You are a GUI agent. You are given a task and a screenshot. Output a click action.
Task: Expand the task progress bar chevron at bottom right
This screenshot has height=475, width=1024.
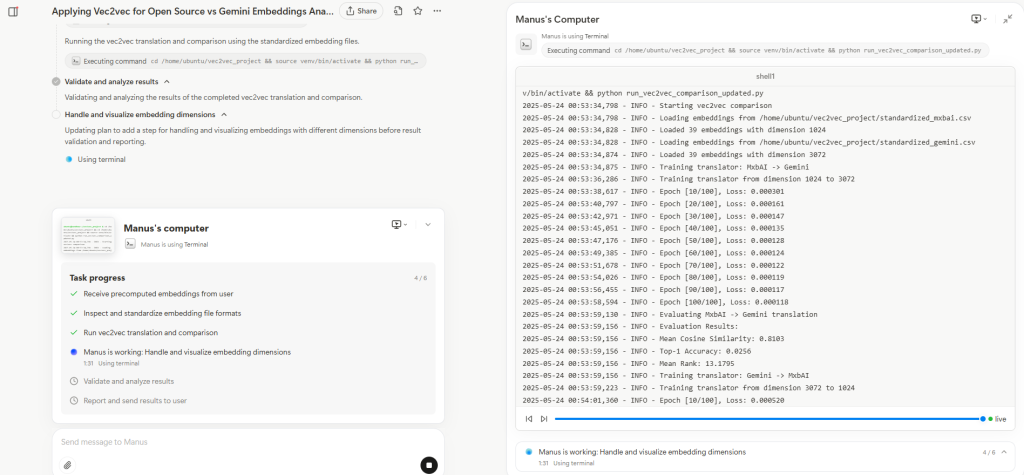click(x=1004, y=451)
